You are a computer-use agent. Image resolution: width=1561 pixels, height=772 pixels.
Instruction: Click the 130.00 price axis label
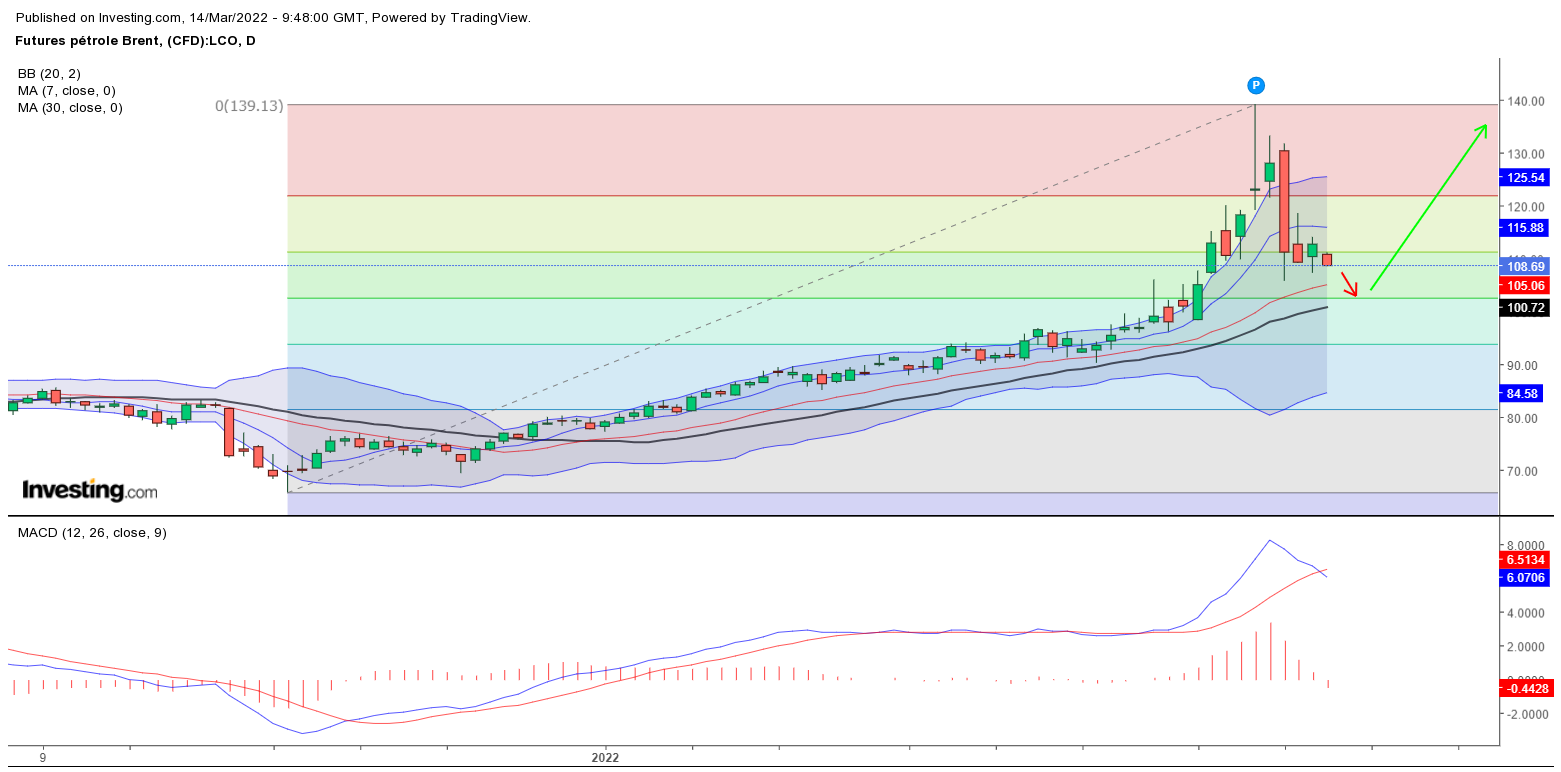click(1526, 154)
